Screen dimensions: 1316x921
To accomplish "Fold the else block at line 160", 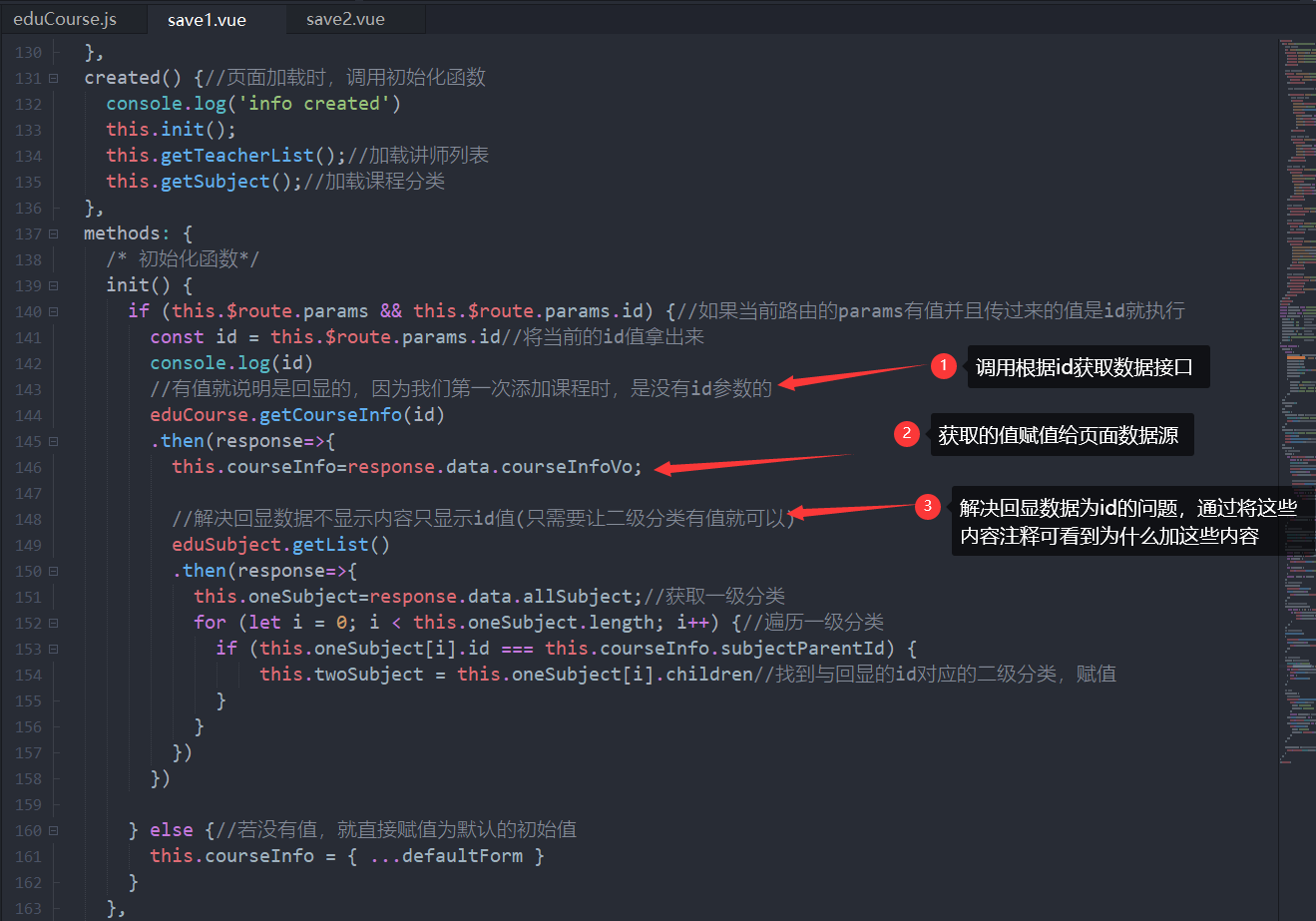I will [x=53, y=830].
